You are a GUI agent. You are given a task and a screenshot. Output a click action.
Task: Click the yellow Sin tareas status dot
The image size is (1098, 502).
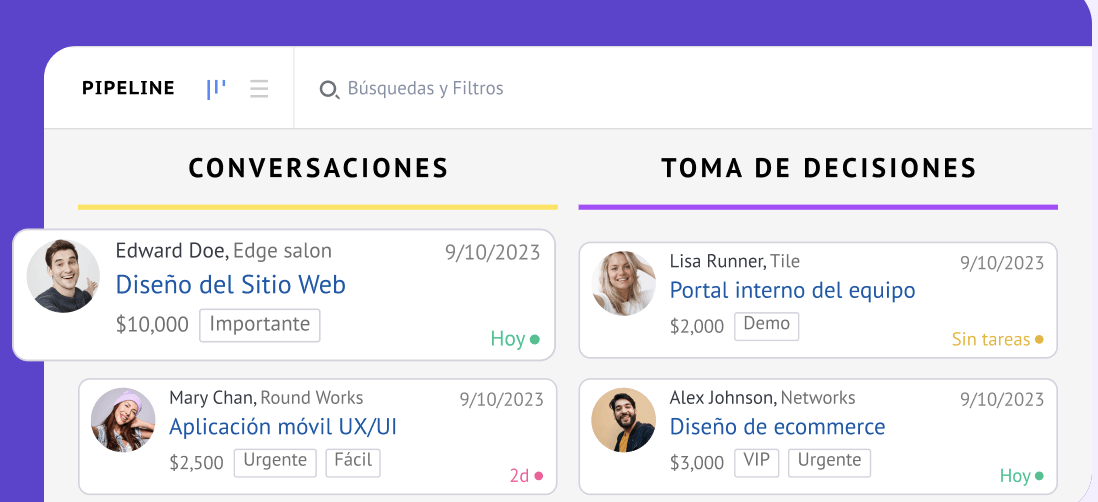[x=1039, y=340]
